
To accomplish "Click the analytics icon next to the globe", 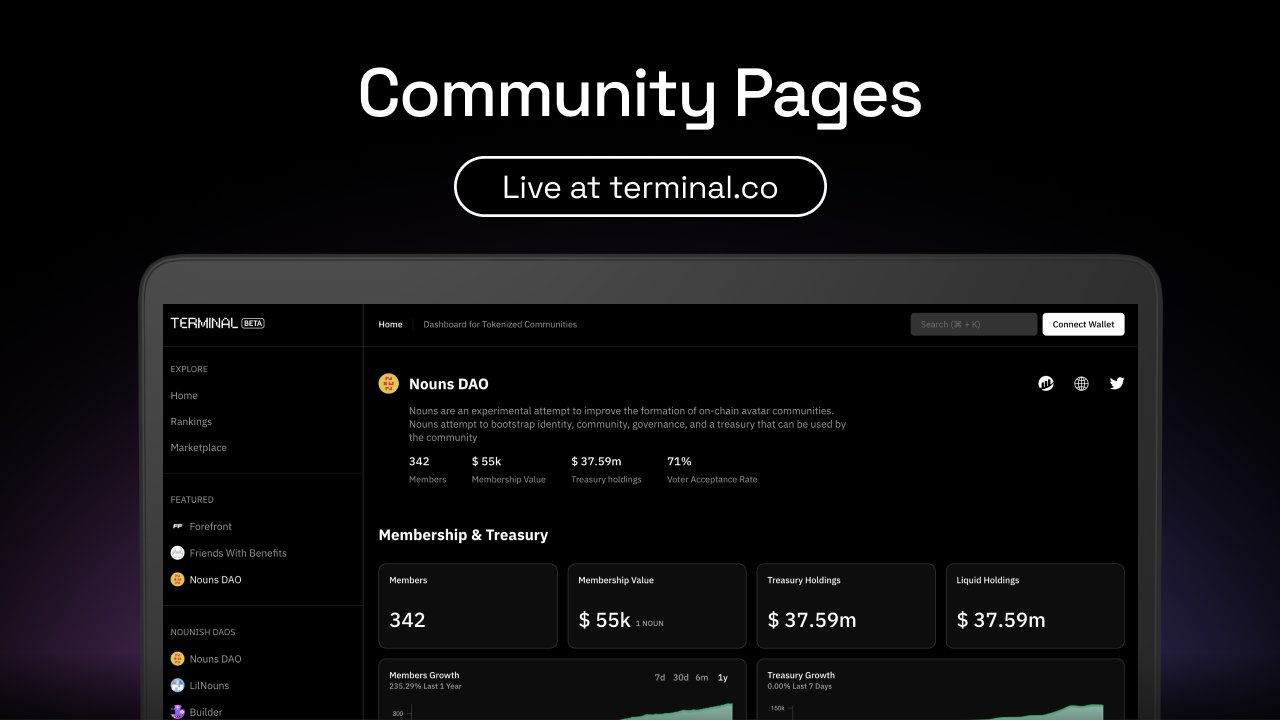I will coord(1046,383).
